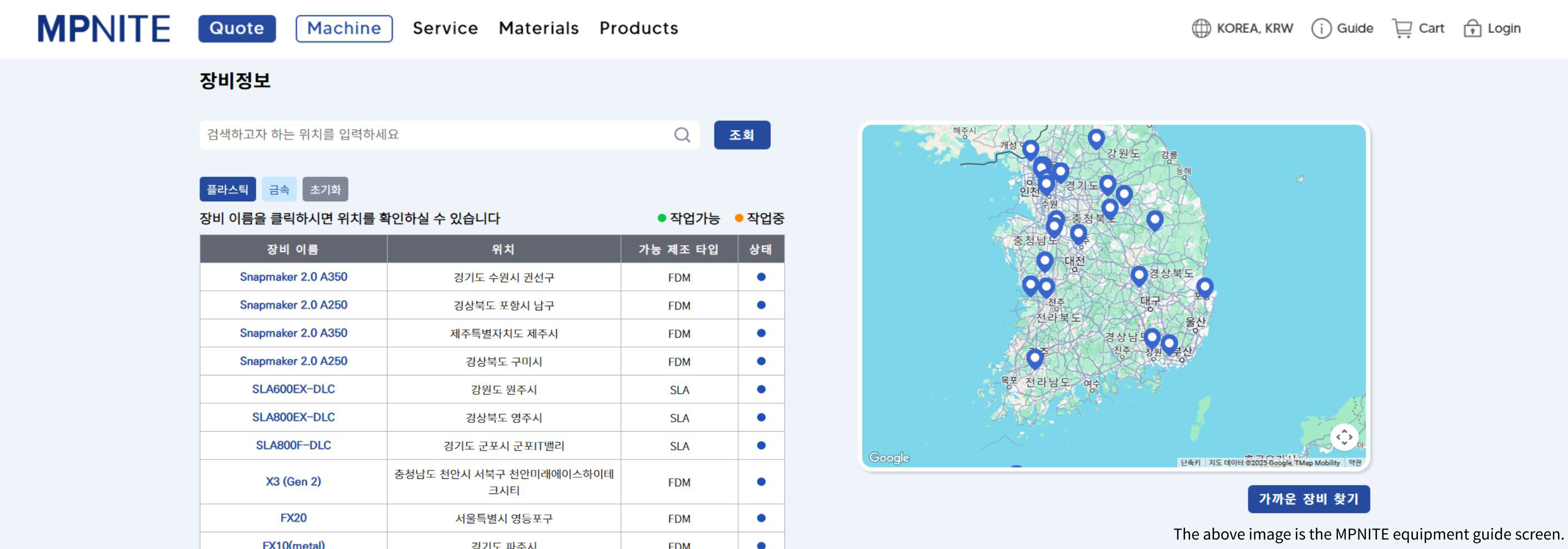Click the 가능 제조 타입 column header
The width and height of the screenshot is (1568, 549).
click(679, 249)
